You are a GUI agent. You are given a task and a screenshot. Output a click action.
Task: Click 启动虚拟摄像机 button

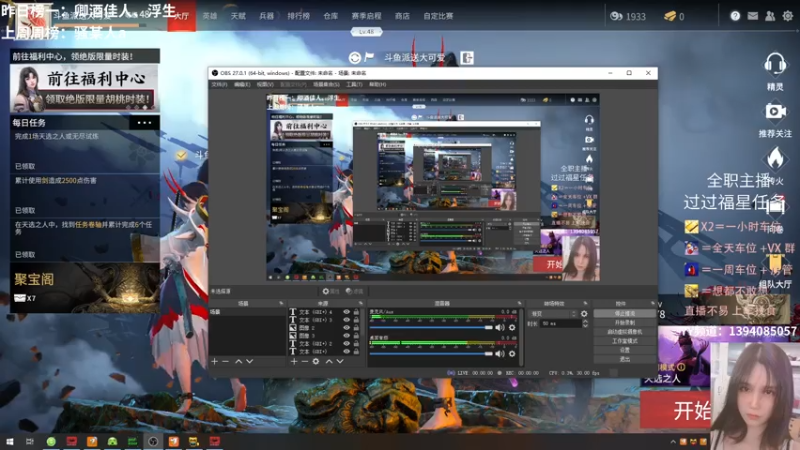pyautogui.click(x=625, y=332)
